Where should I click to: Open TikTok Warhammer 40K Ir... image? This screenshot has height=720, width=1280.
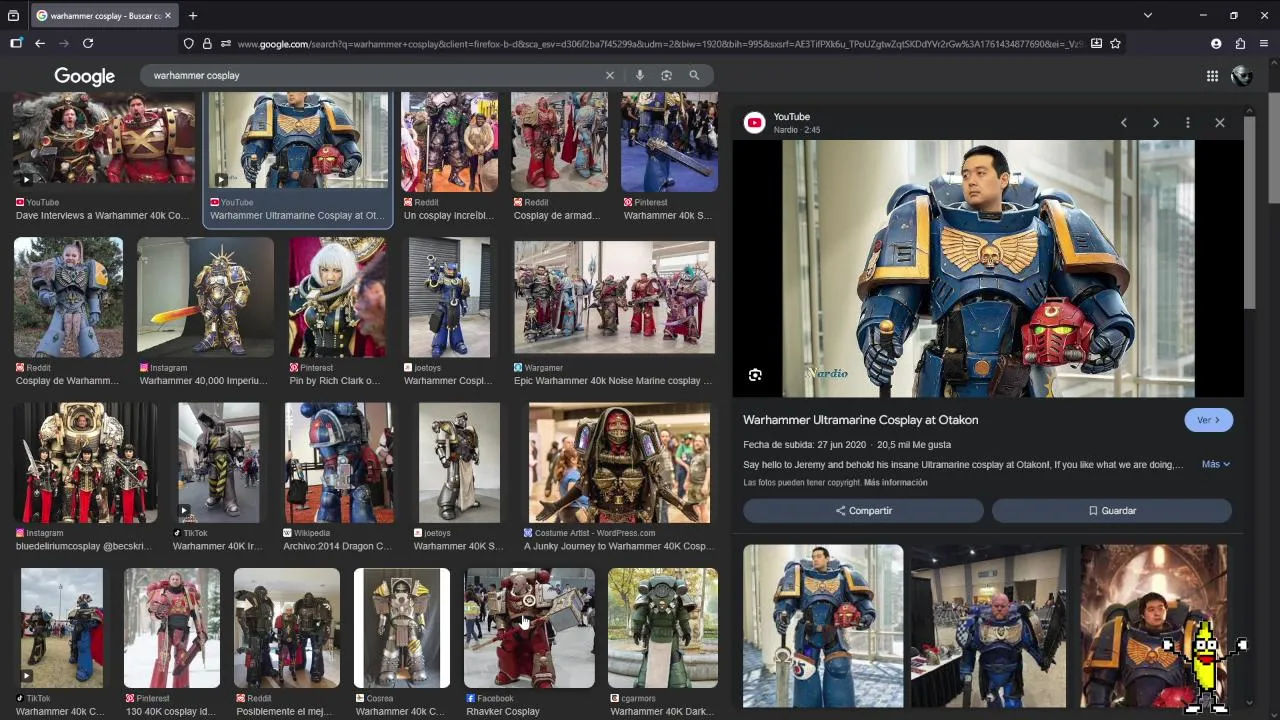pos(218,462)
